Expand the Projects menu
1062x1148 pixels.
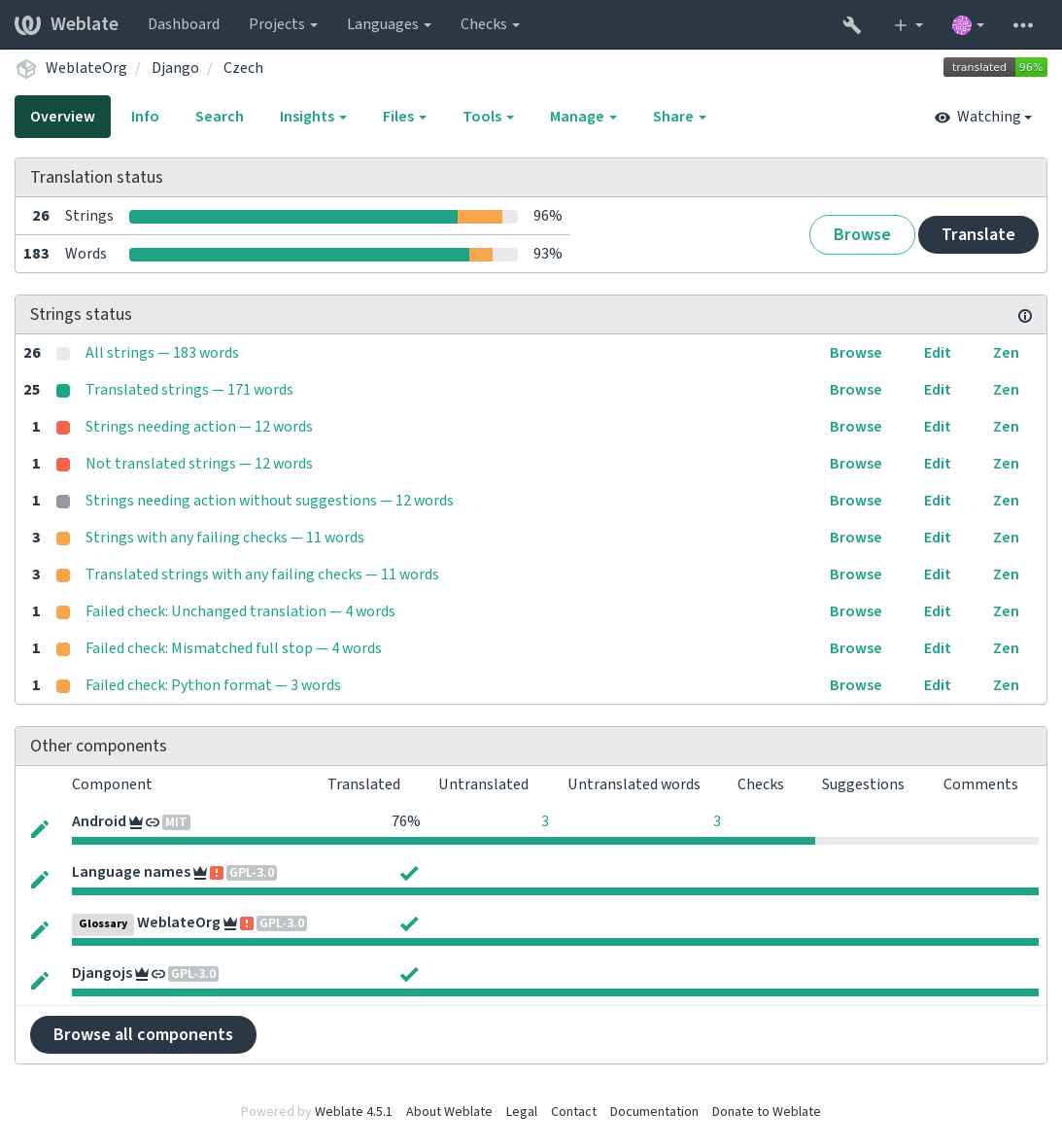(283, 24)
